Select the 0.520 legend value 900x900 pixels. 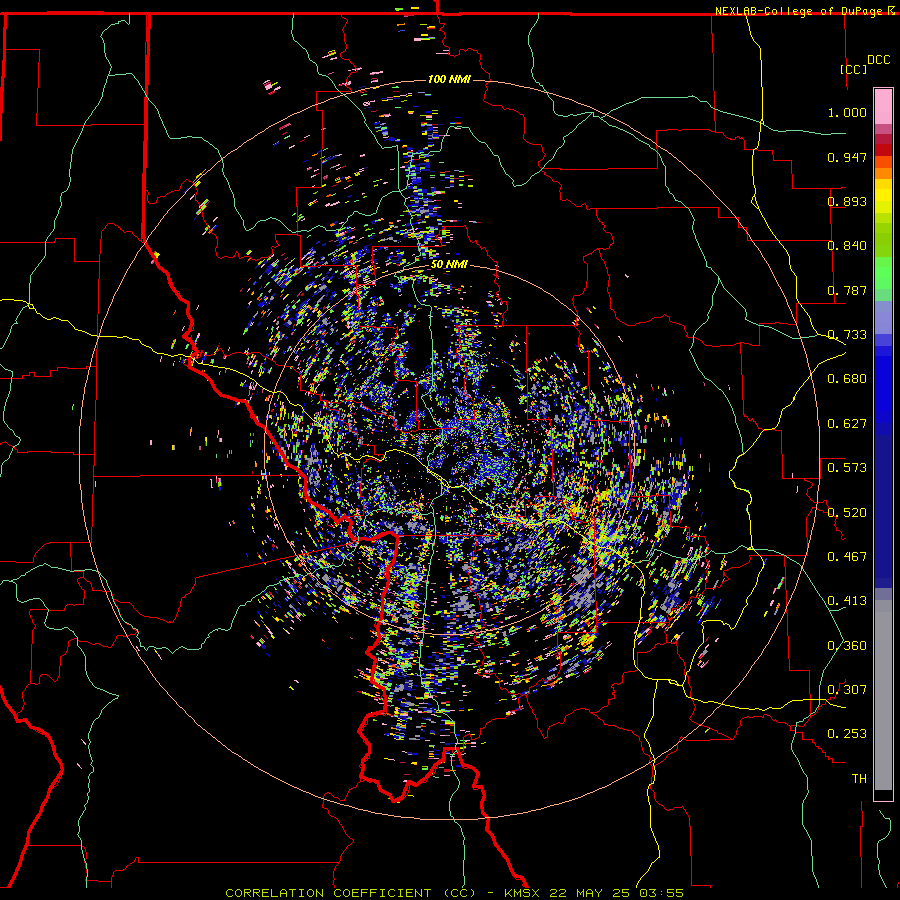[x=847, y=513]
